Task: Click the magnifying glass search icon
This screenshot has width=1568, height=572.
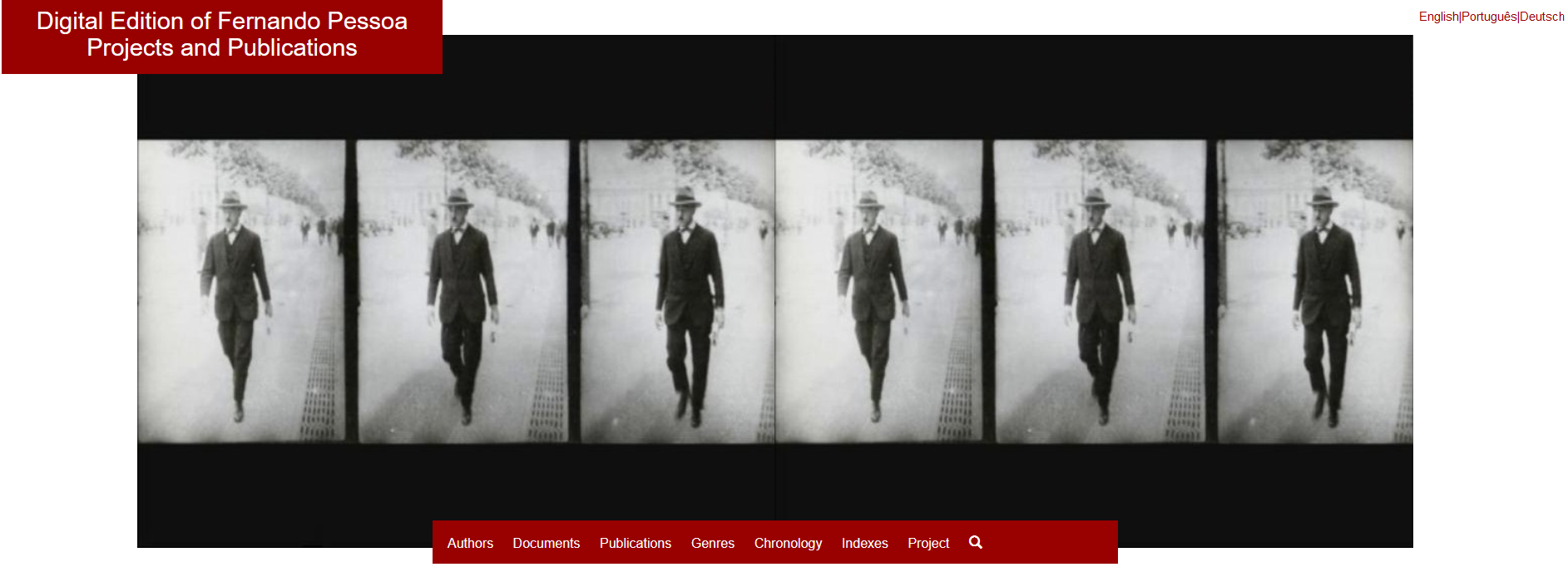Action: point(976,542)
